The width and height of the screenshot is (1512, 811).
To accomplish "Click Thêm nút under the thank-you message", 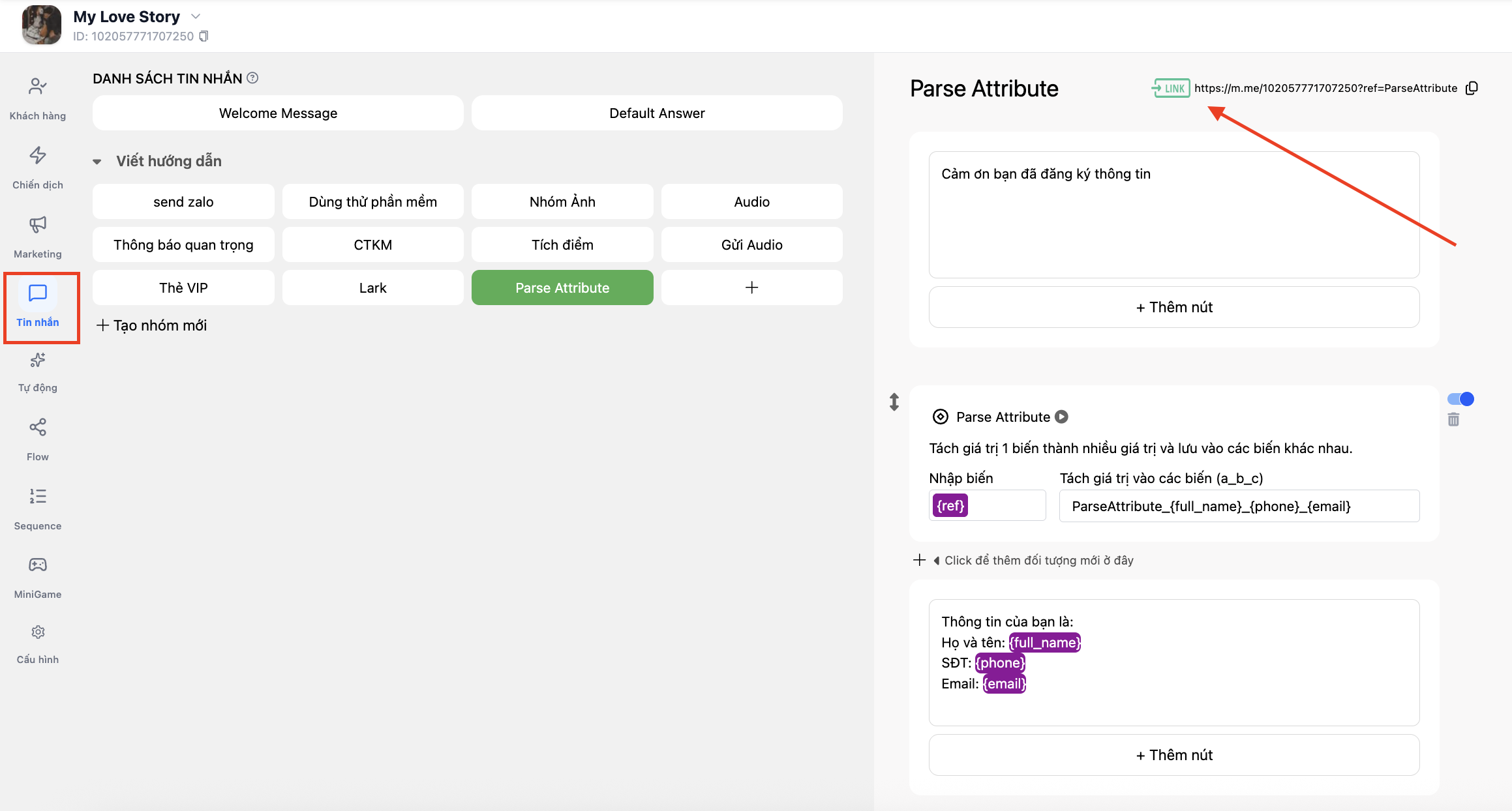I will [1174, 307].
